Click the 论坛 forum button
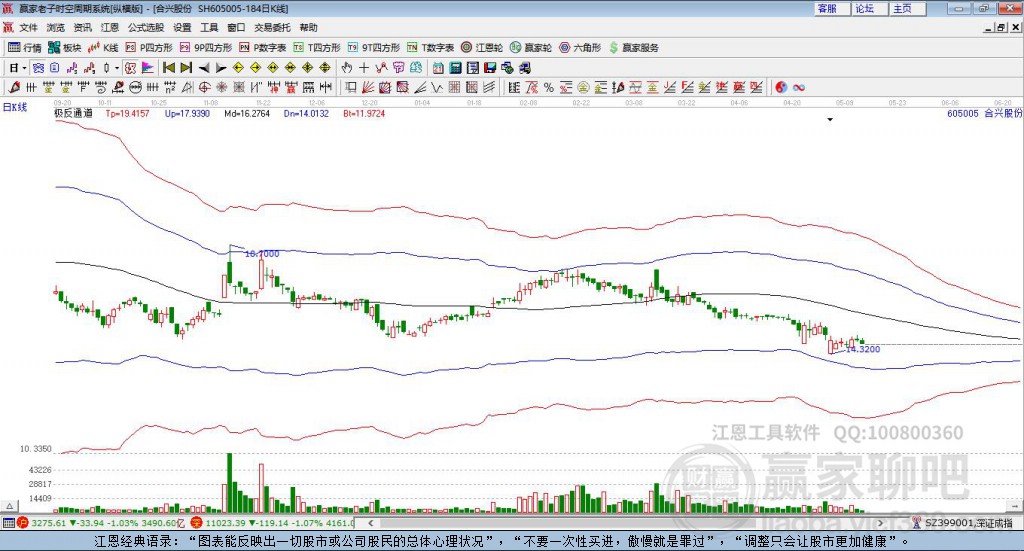Viewport: 1024px width, 551px height. click(870, 8)
